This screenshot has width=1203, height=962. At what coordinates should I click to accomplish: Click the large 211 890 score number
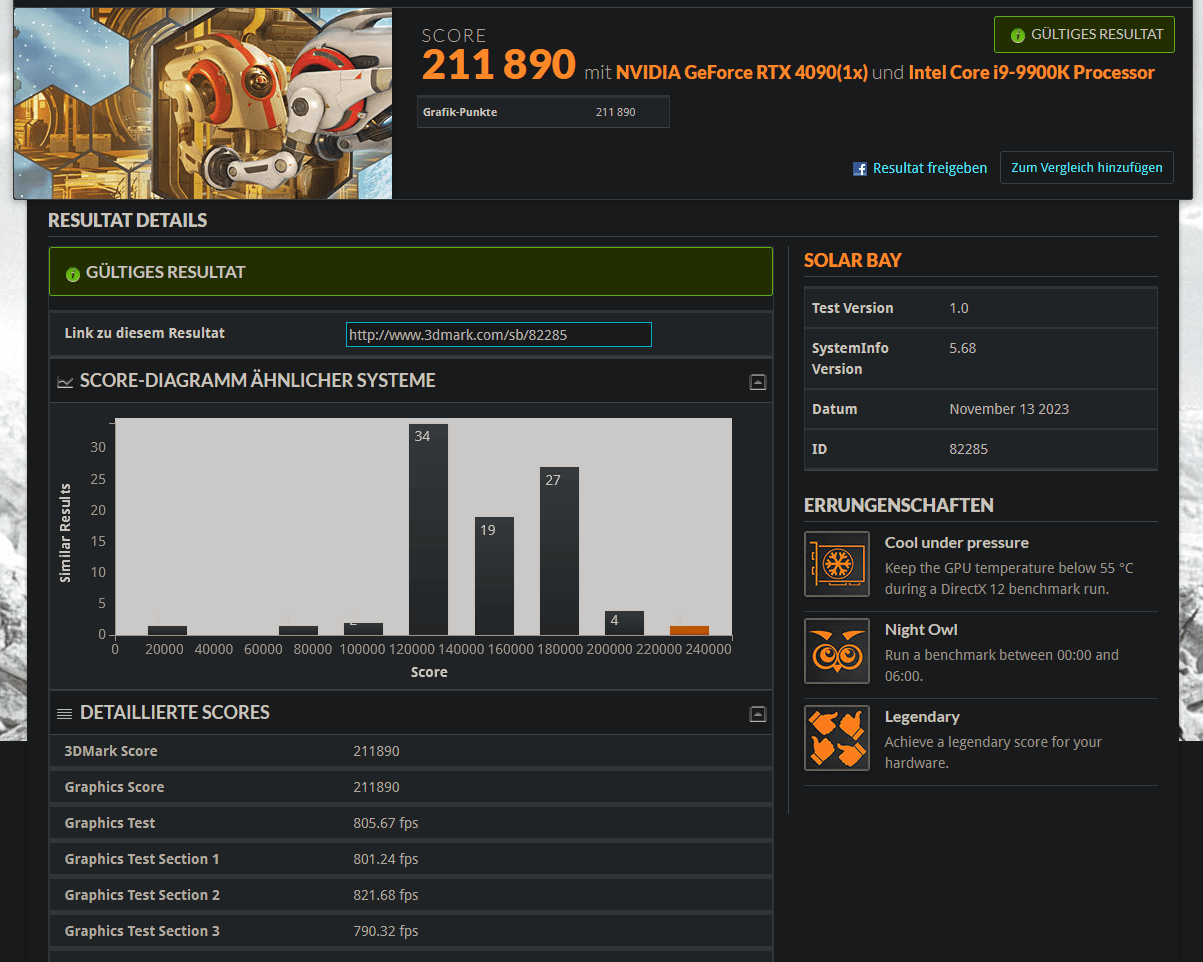pyautogui.click(x=498, y=65)
